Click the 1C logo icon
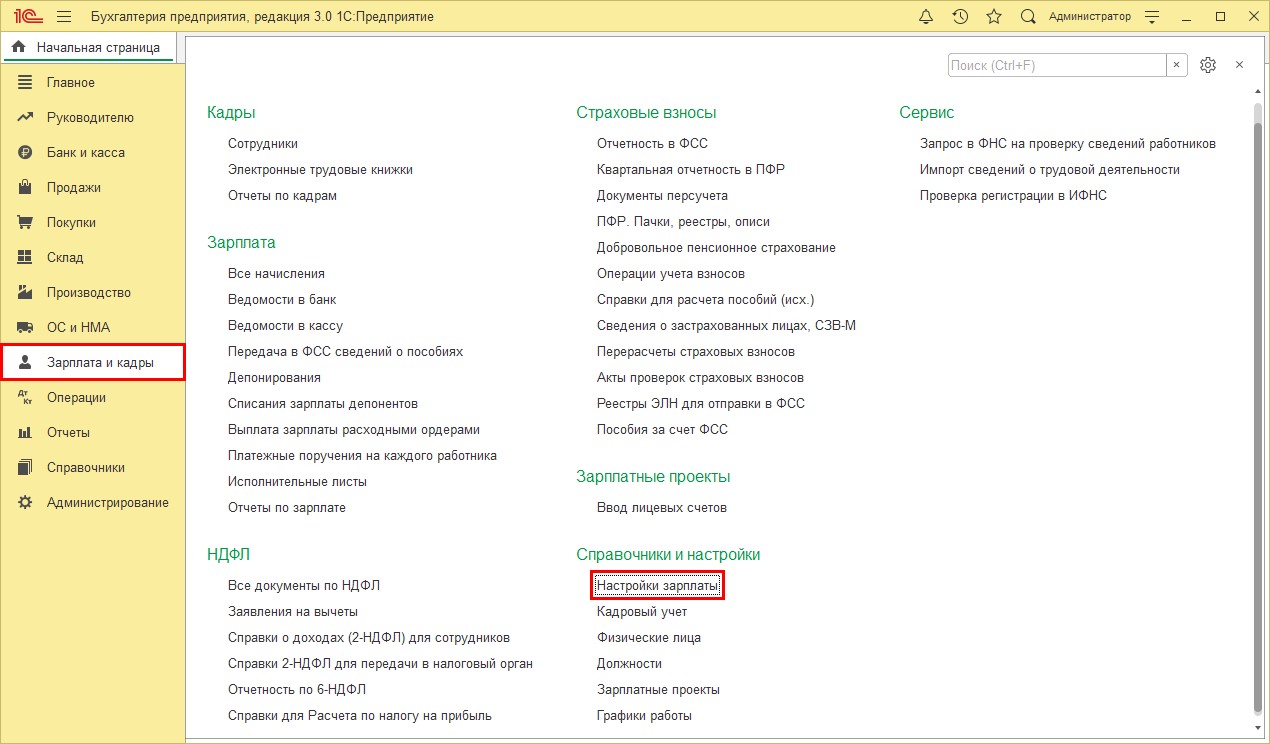Image resolution: width=1270 pixels, height=744 pixels. pyautogui.click(x=27, y=17)
